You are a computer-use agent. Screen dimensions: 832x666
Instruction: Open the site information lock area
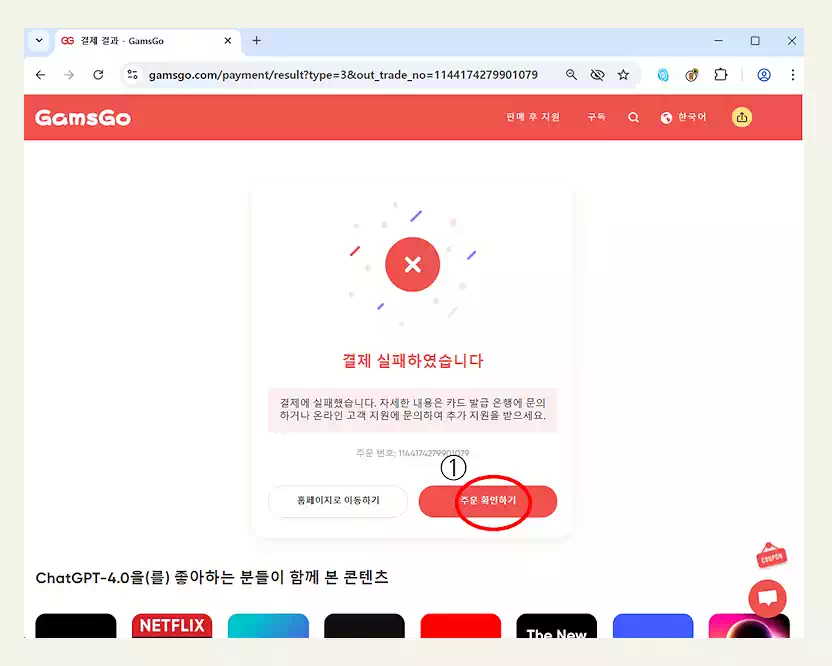(x=133, y=74)
